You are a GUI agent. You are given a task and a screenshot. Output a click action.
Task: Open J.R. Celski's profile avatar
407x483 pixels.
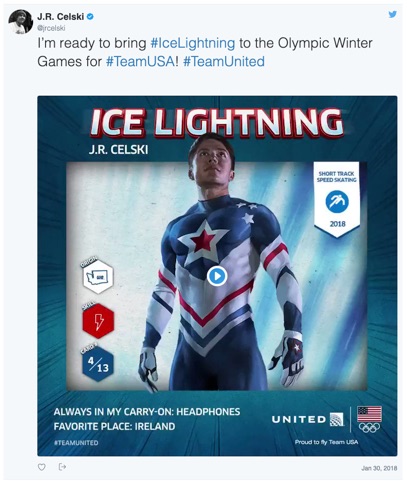click(x=20, y=21)
